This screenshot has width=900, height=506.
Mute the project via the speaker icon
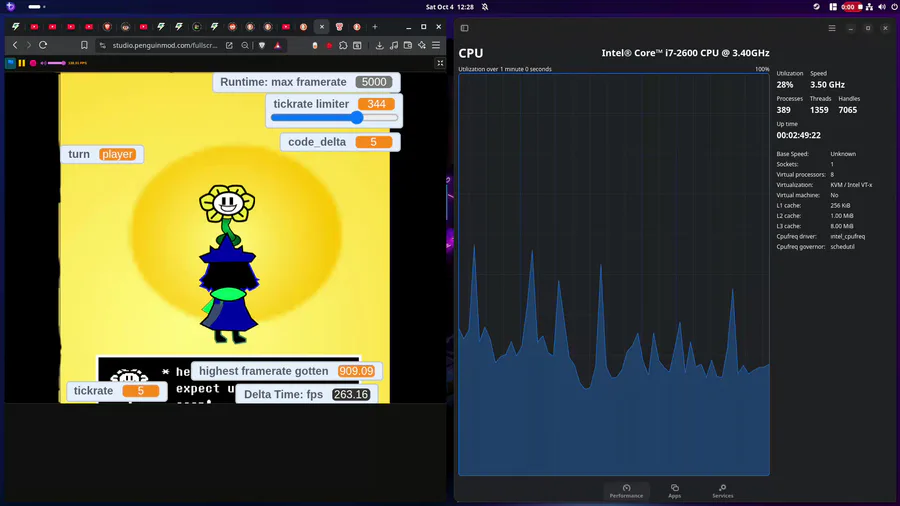pyautogui.click(x=43, y=63)
